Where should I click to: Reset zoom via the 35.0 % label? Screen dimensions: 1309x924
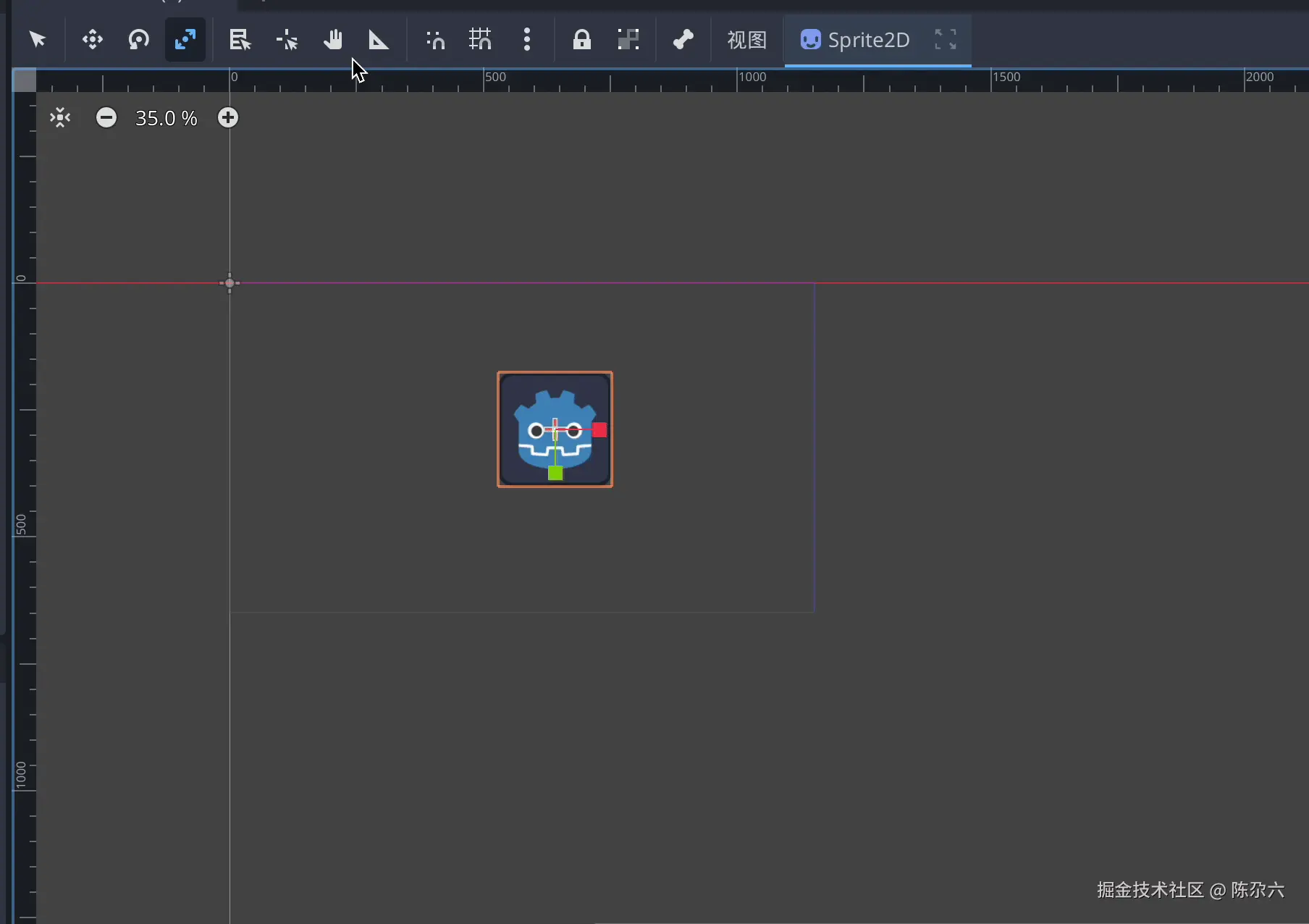click(166, 118)
